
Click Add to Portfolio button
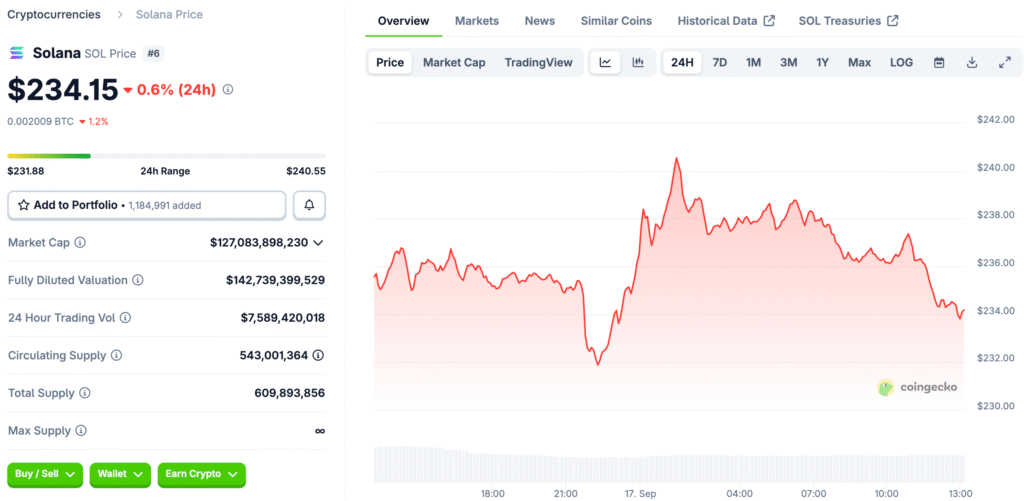[x=147, y=205]
